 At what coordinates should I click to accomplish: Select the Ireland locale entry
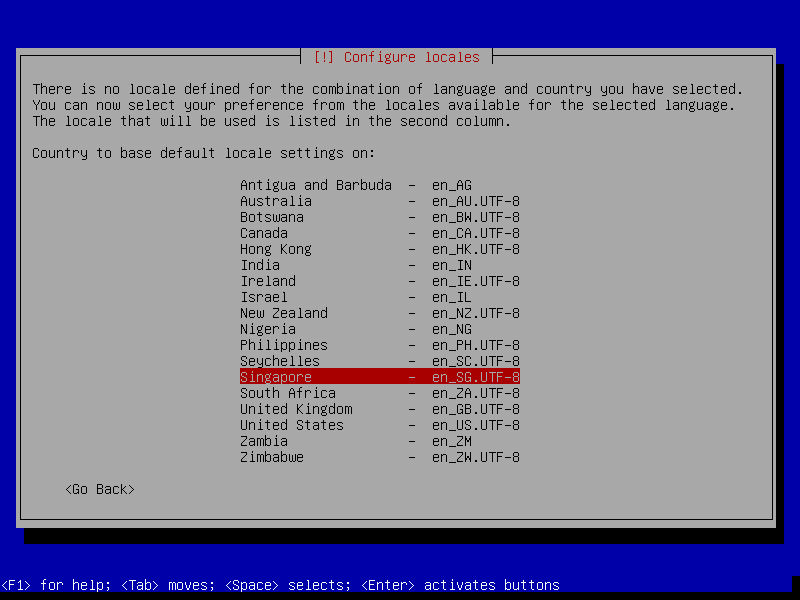point(380,281)
